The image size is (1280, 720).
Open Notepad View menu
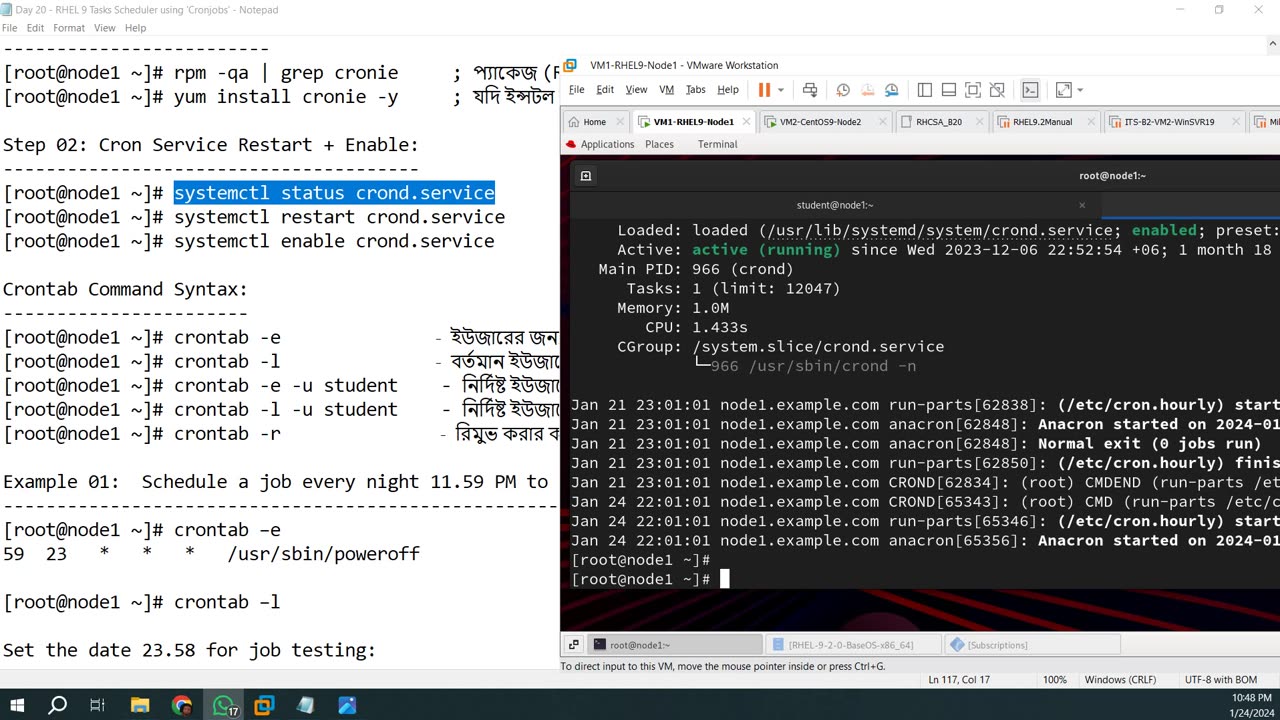pos(105,28)
